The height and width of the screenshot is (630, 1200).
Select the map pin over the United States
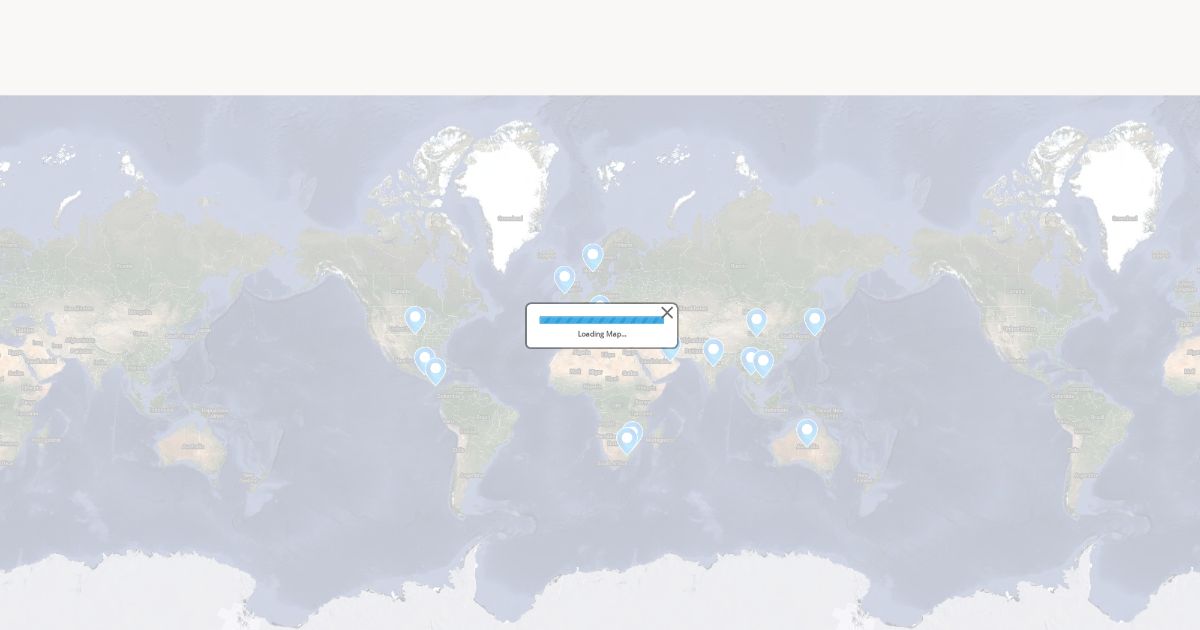[x=415, y=320]
